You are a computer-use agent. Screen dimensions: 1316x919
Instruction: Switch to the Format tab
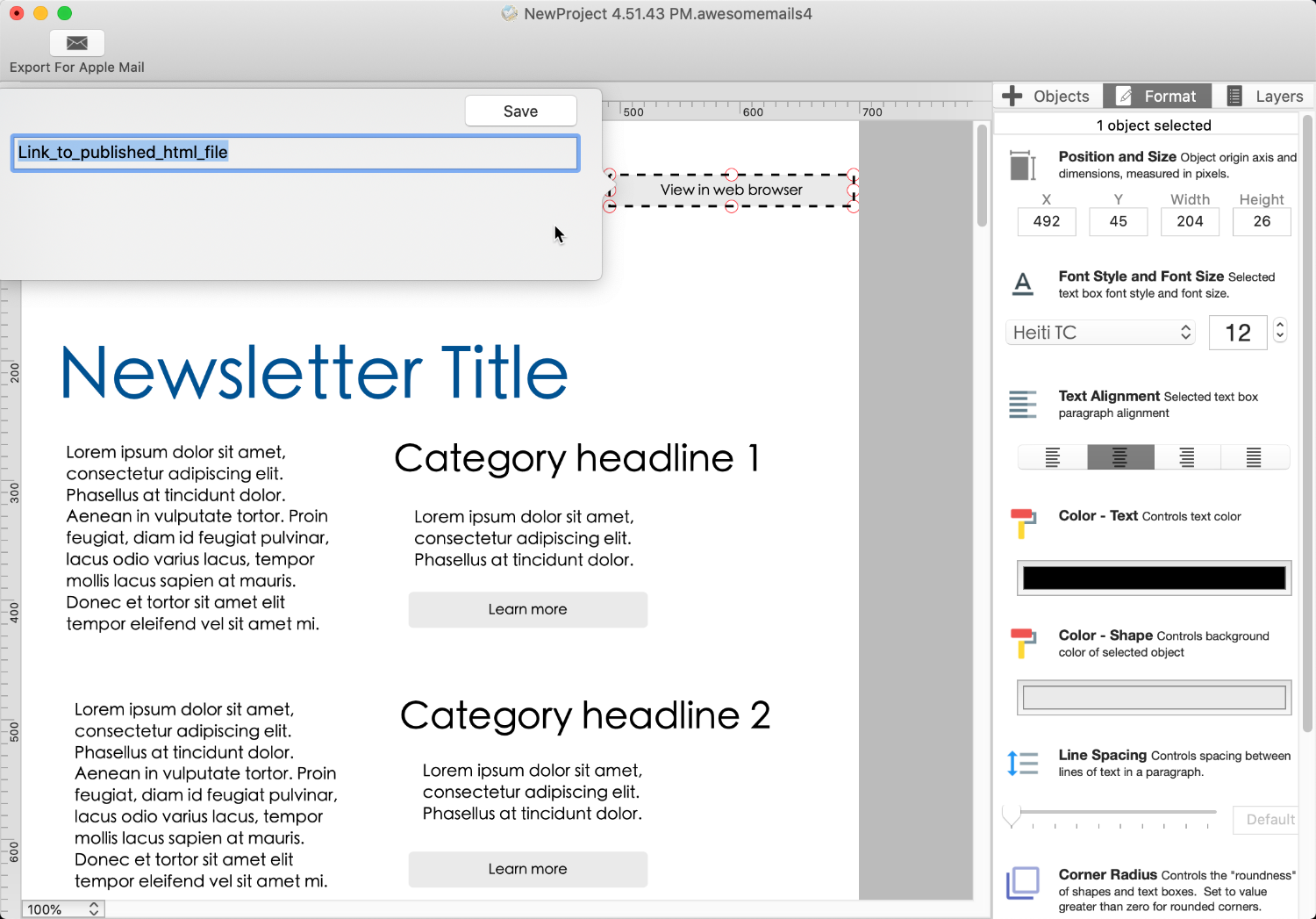click(1156, 96)
